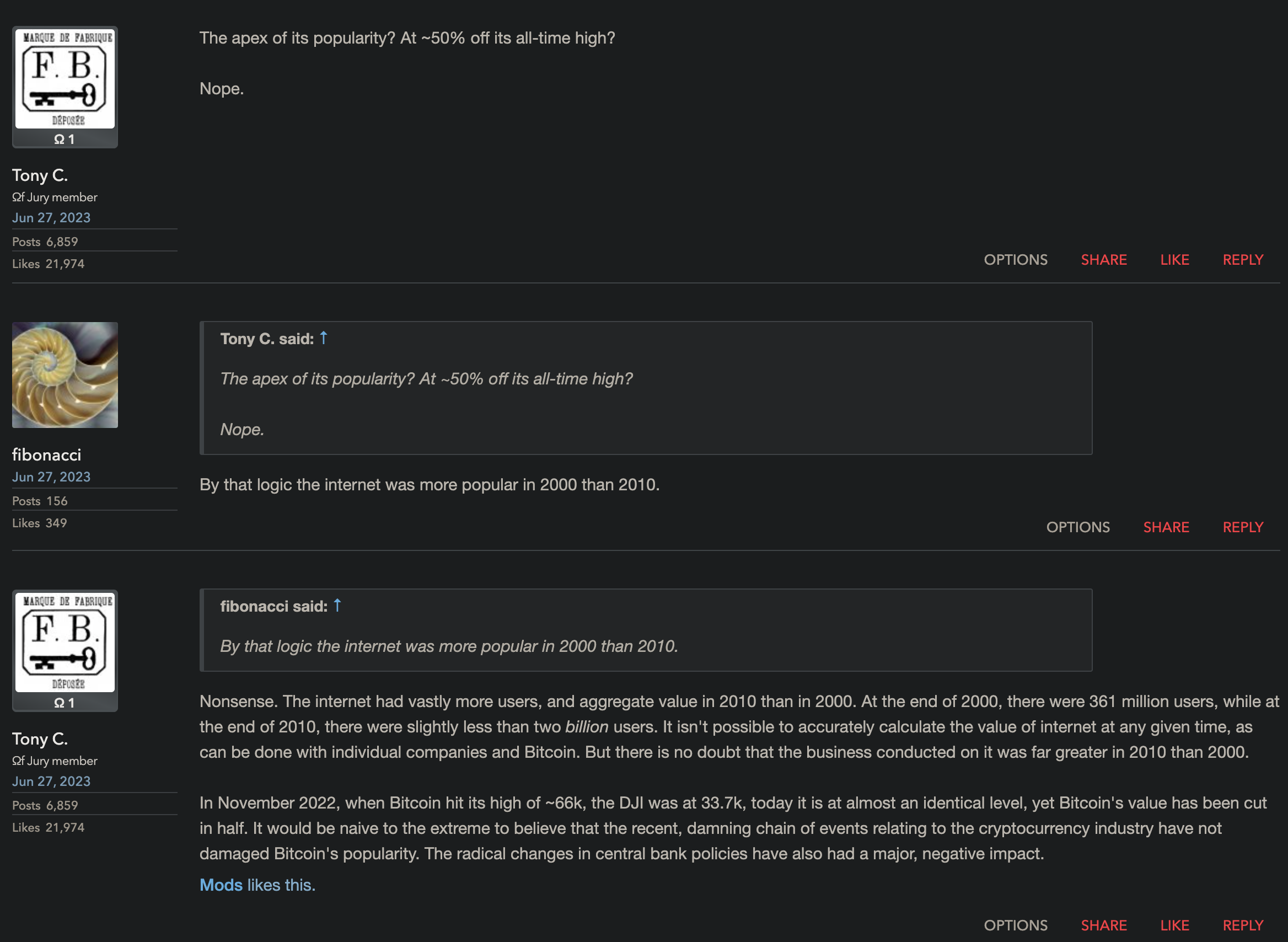Viewport: 1288px width, 942px height.
Task: Reply to fibonacci's post
Action: tap(1242, 527)
